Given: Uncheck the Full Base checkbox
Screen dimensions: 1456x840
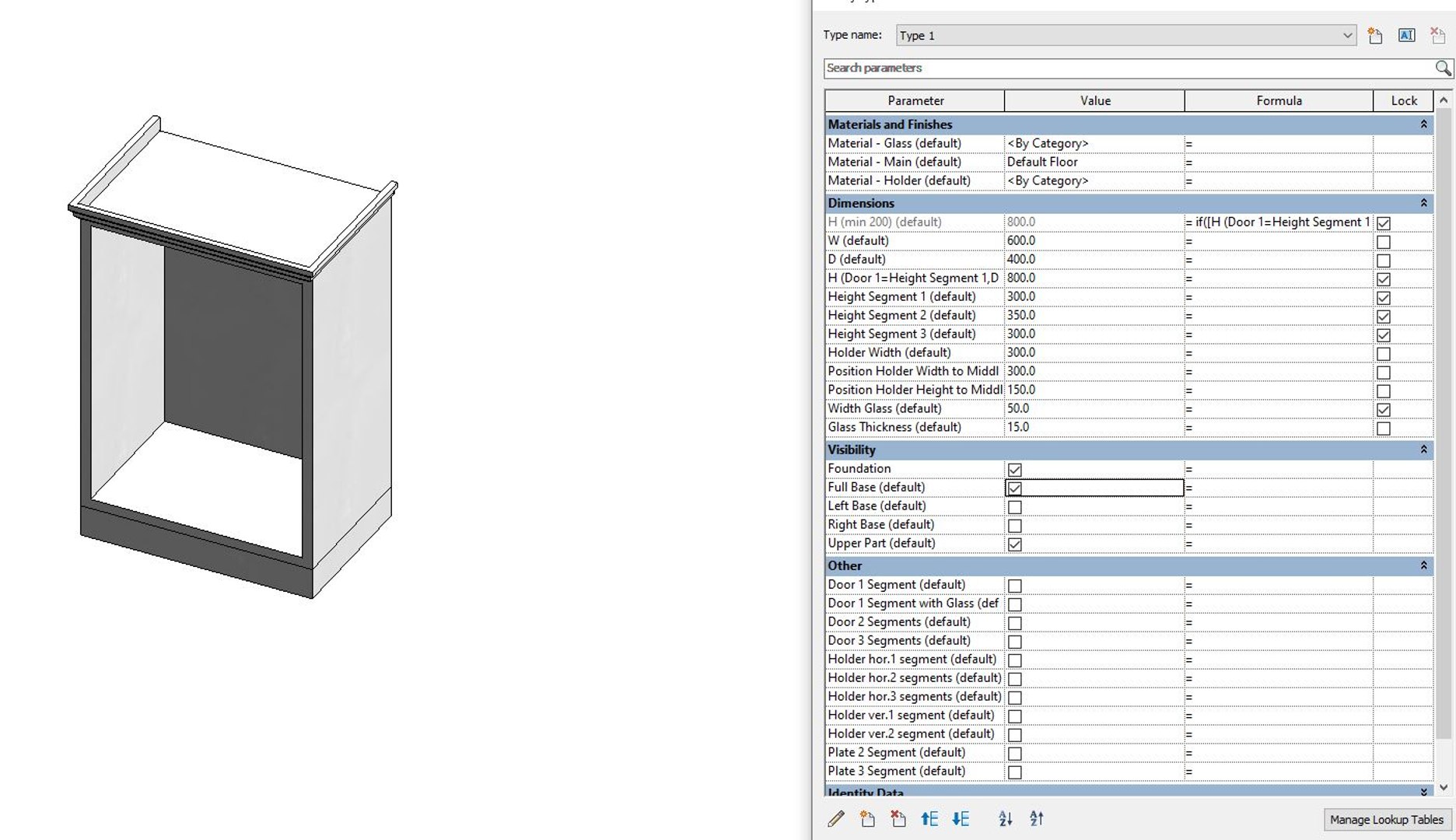Looking at the screenshot, I should [x=1014, y=488].
